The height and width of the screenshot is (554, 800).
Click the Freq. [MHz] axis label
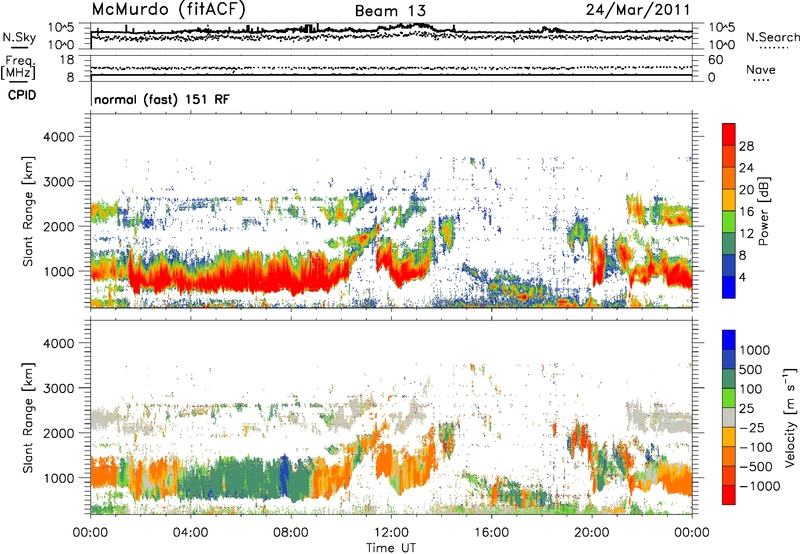point(18,67)
